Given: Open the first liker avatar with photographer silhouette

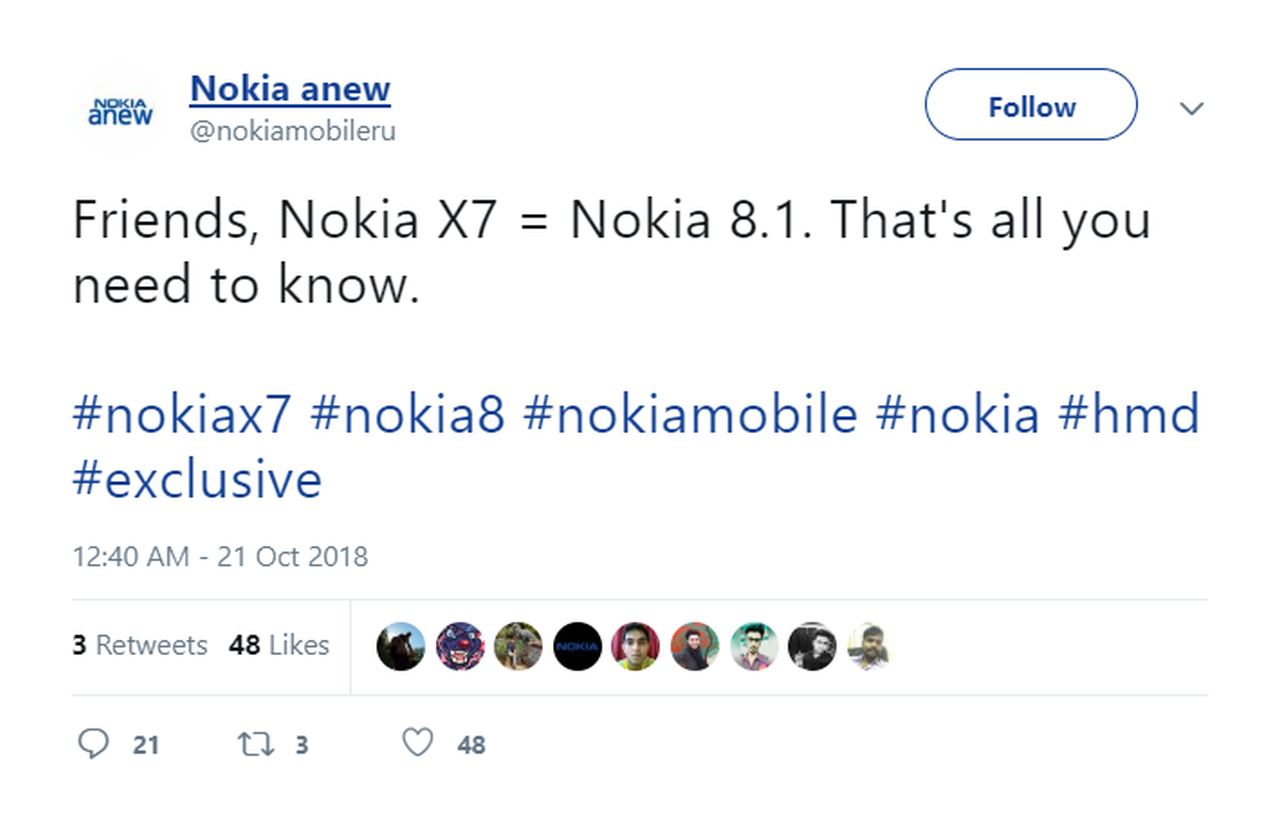Looking at the screenshot, I should [401, 646].
